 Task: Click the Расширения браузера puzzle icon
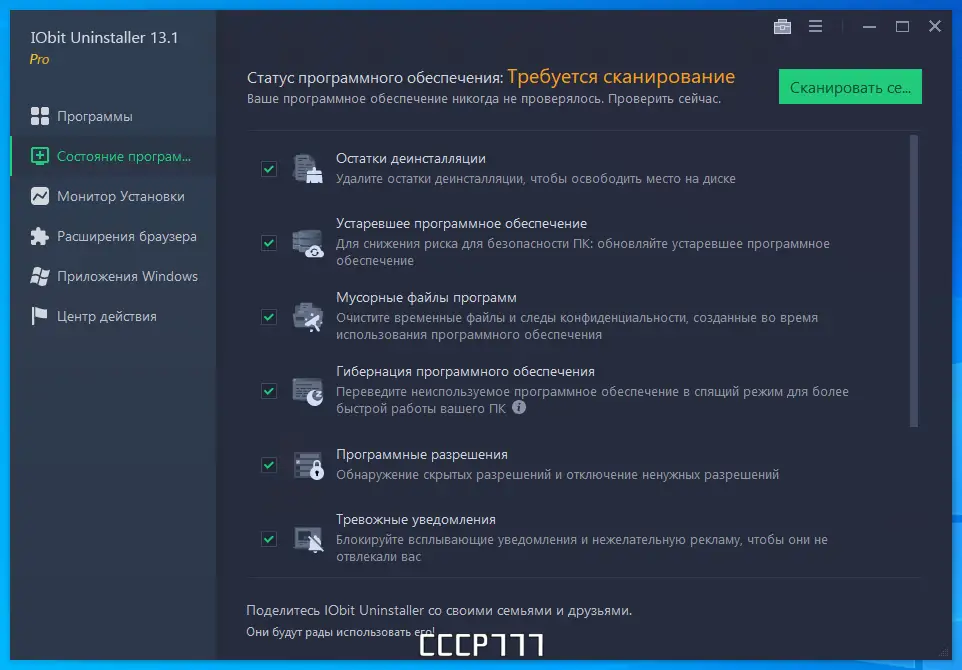[40, 236]
